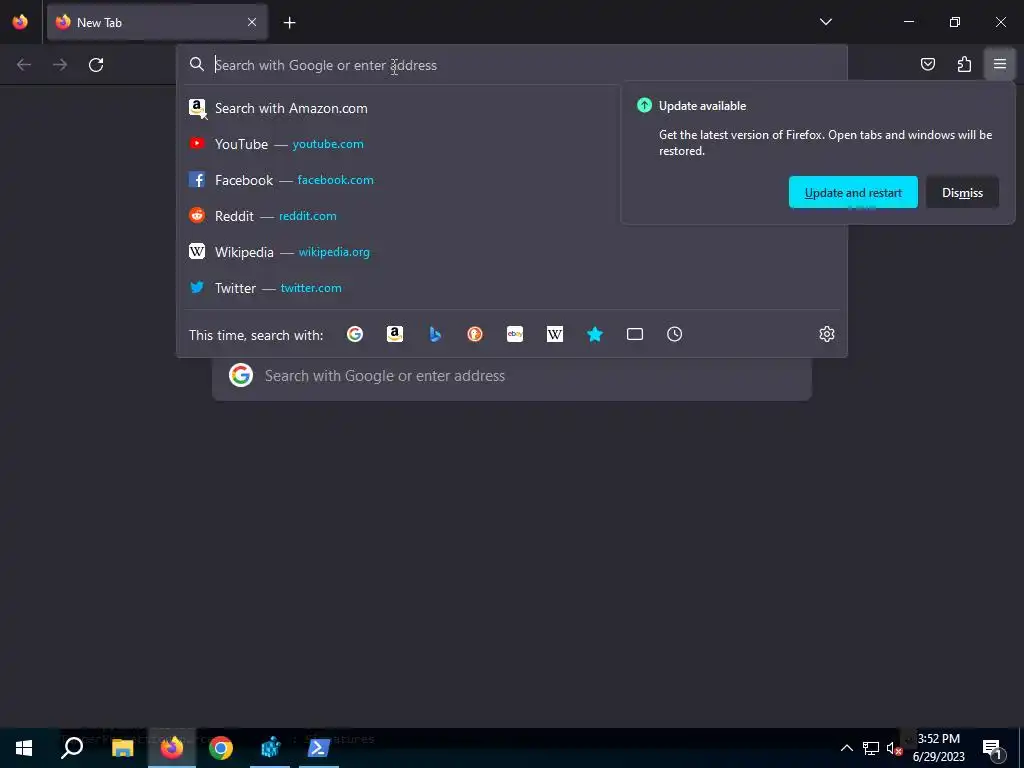Search this time with Wikipedia icon
1024x768 pixels.
(x=554, y=334)
